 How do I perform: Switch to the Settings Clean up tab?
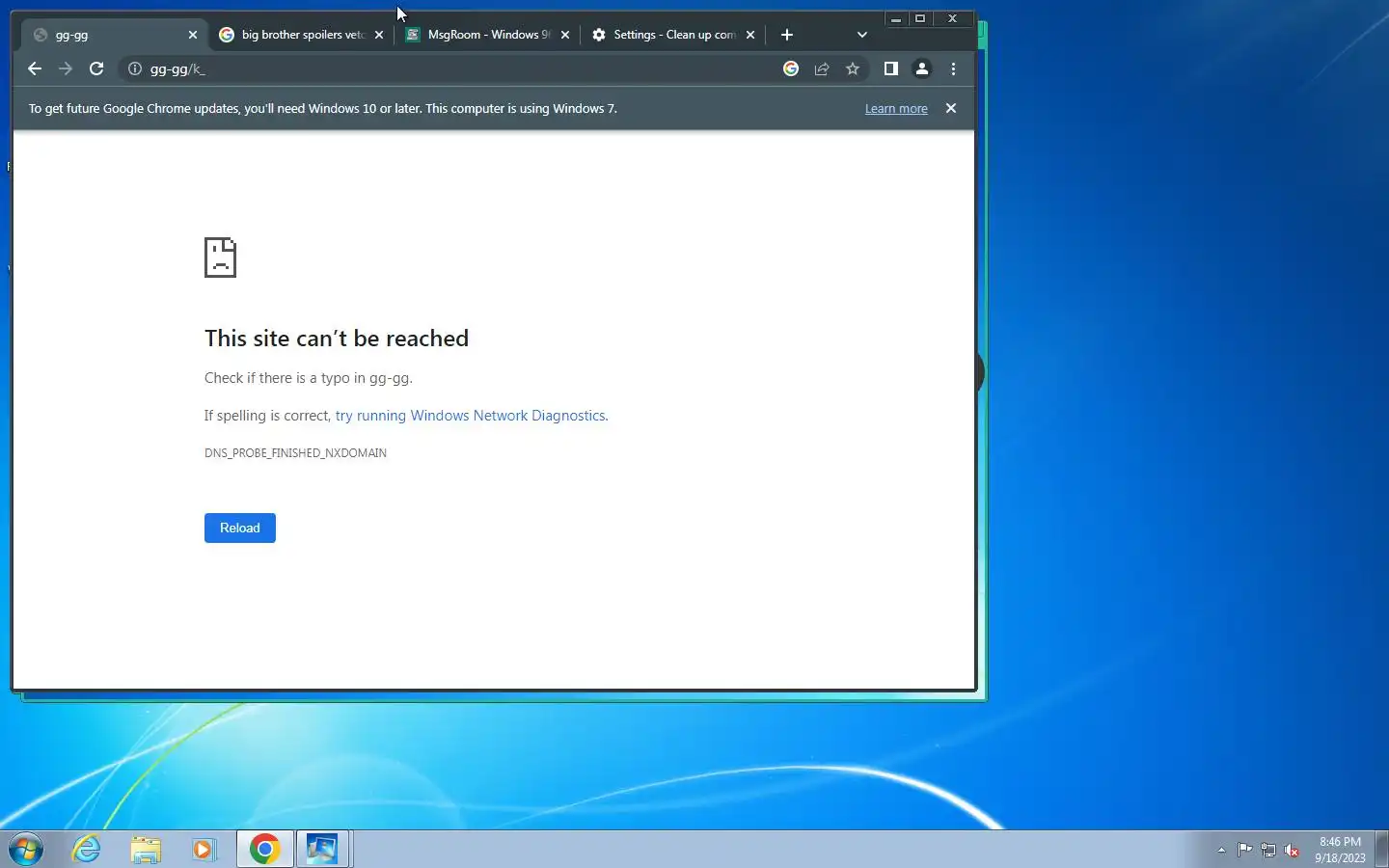click(672, 35)
